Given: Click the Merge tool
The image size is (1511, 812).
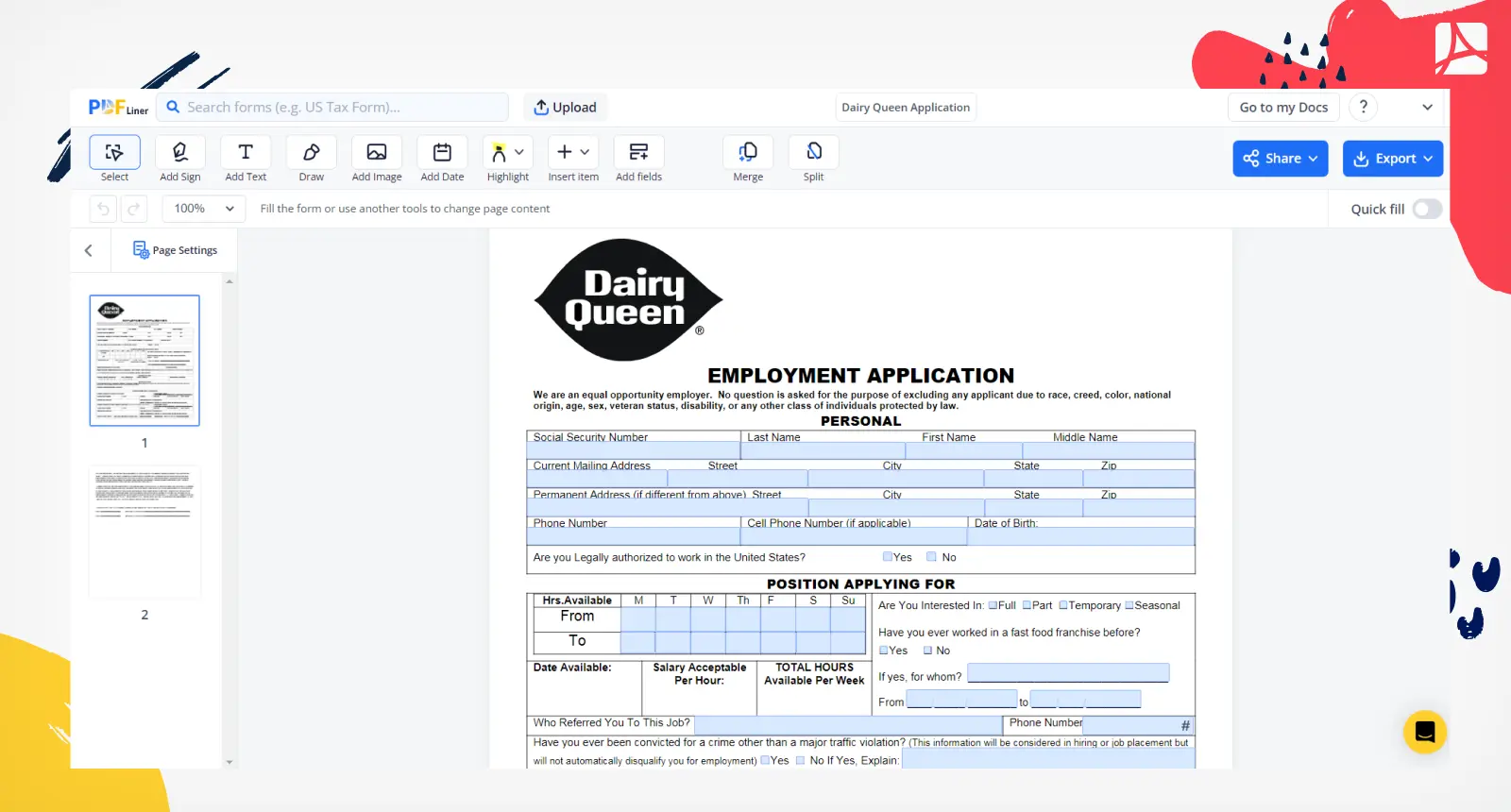Looking at the screenshot, I should 748,159.
